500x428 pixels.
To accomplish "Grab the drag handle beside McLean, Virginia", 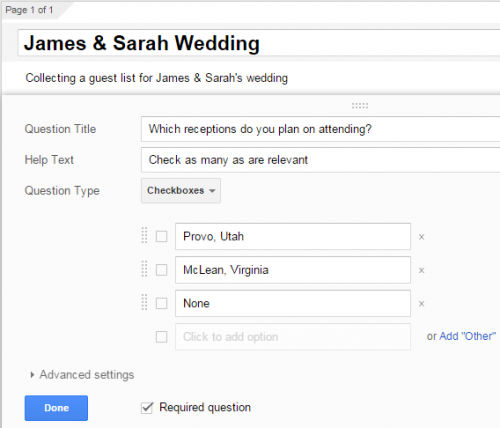I will [x=144, y=269].
